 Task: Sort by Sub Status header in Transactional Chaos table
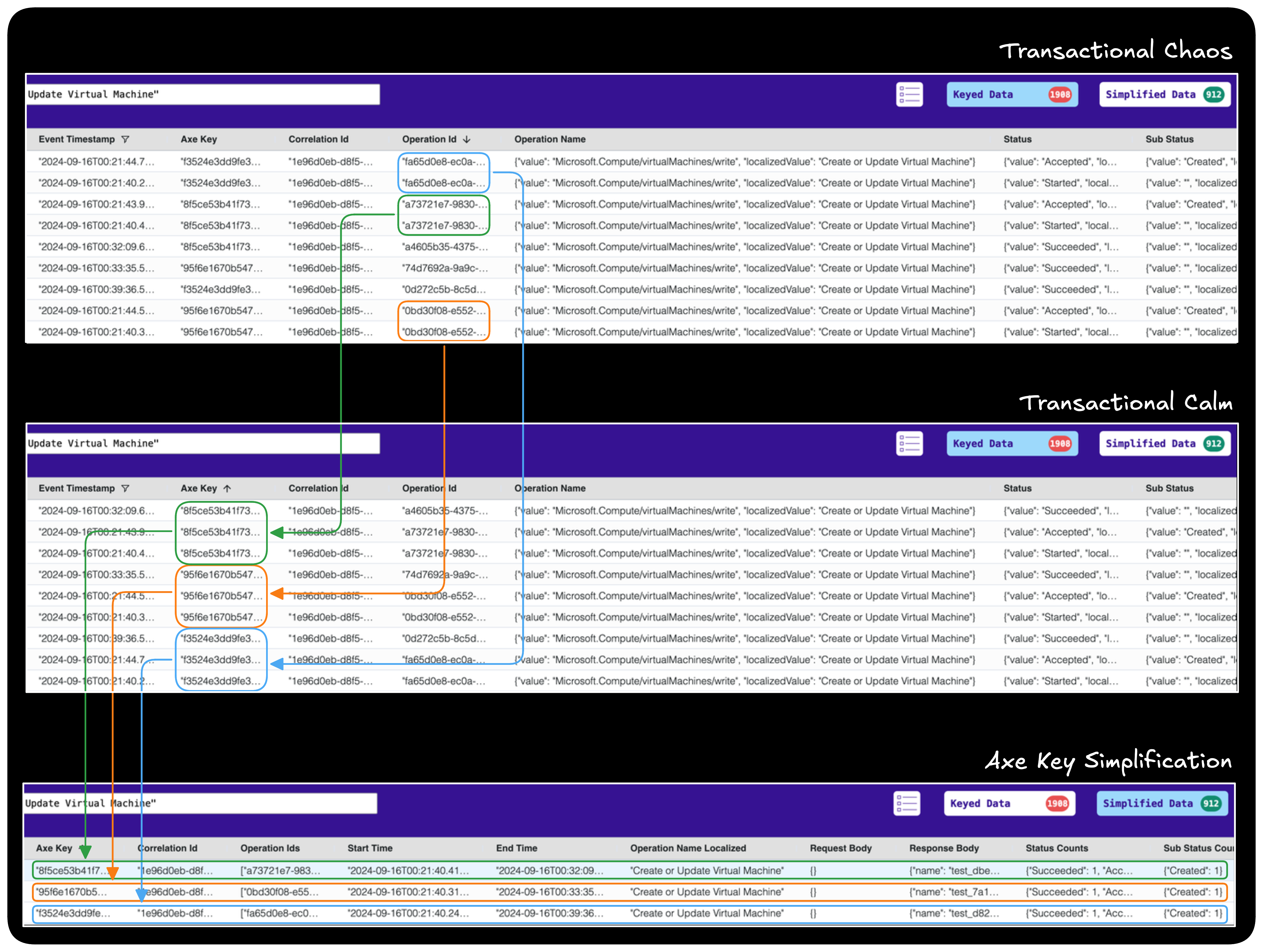(1169, 139)
